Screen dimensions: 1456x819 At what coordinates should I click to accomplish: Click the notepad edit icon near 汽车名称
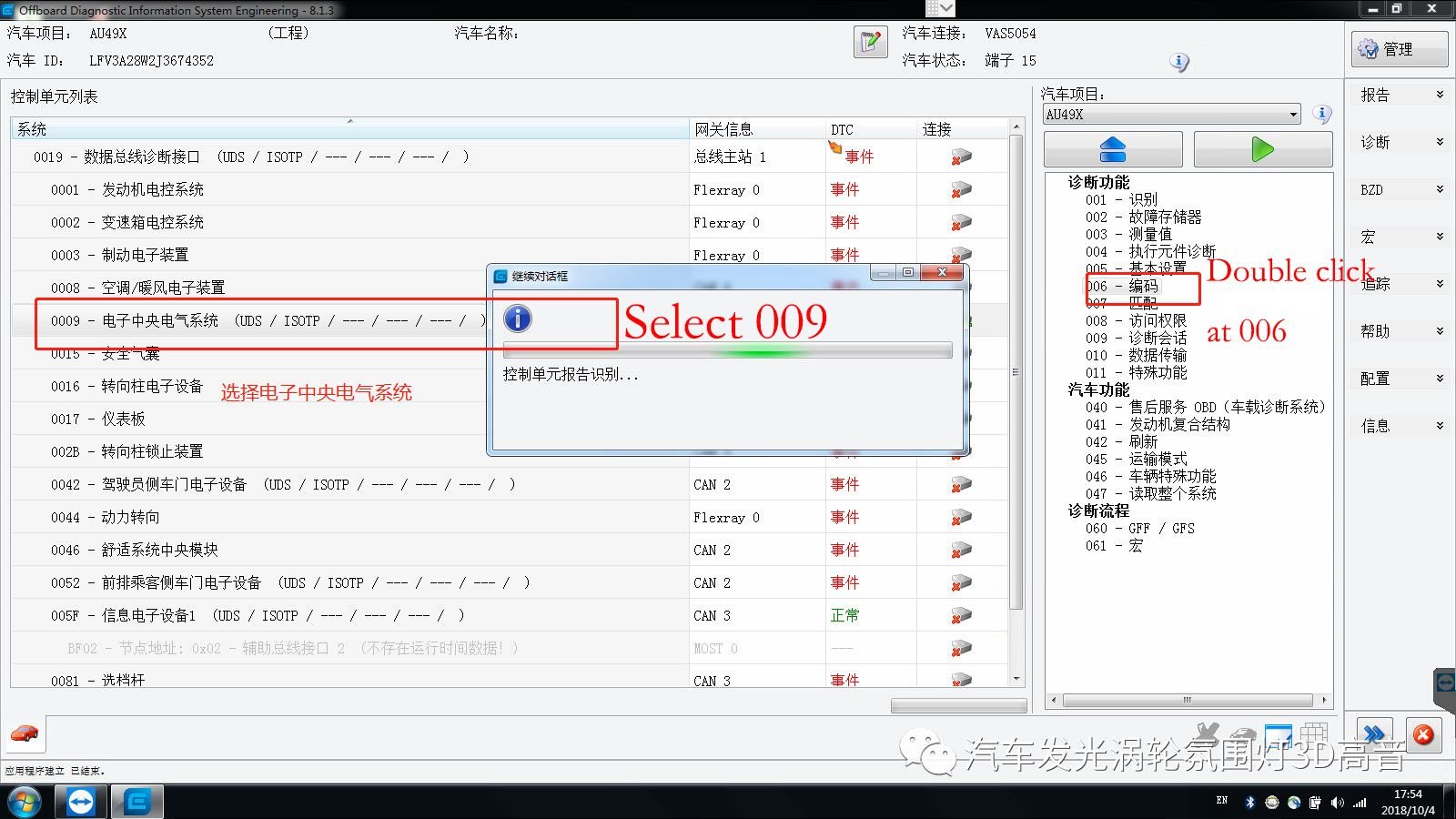[870, 42]
